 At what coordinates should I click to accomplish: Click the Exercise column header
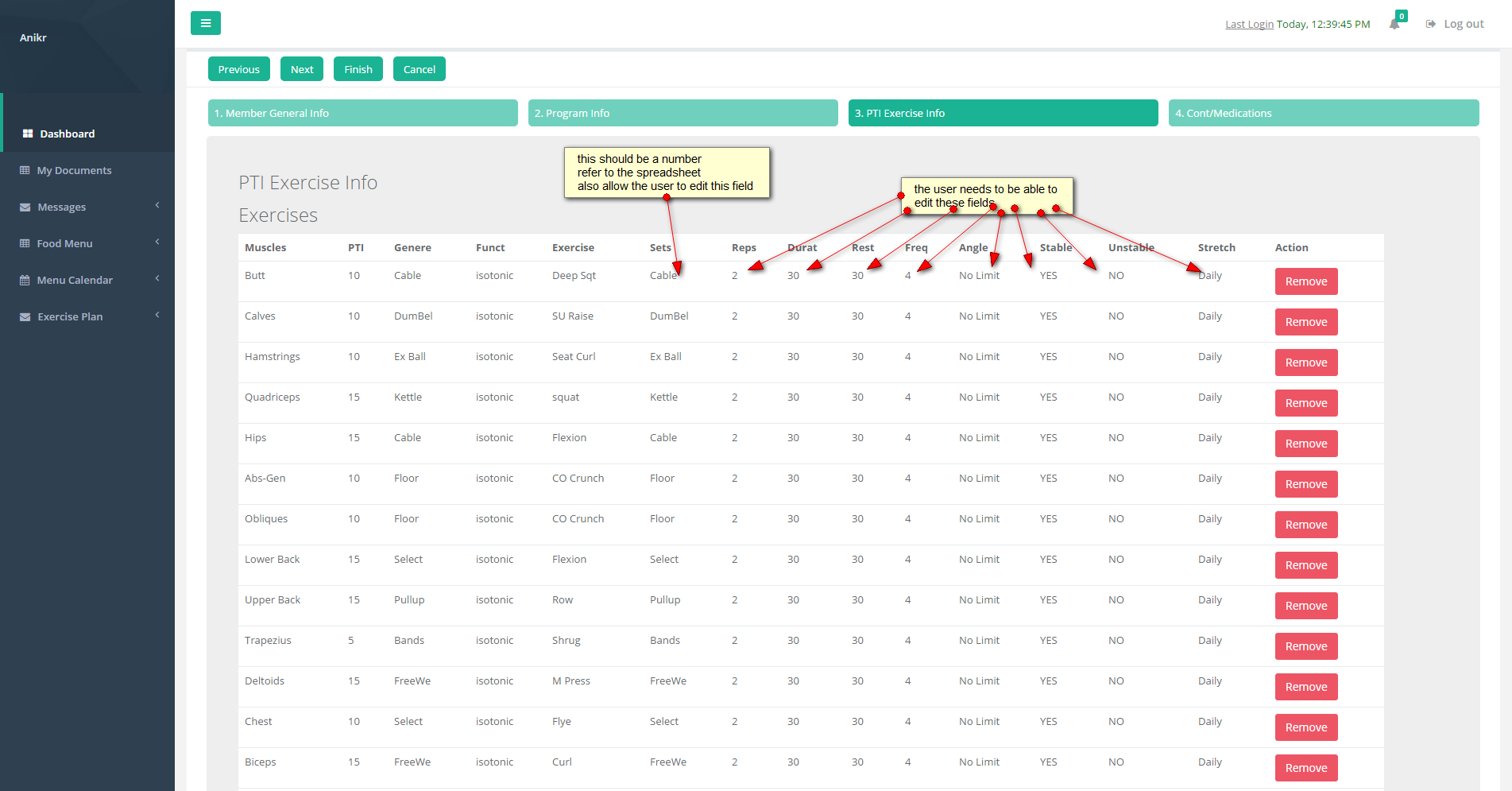573,247
